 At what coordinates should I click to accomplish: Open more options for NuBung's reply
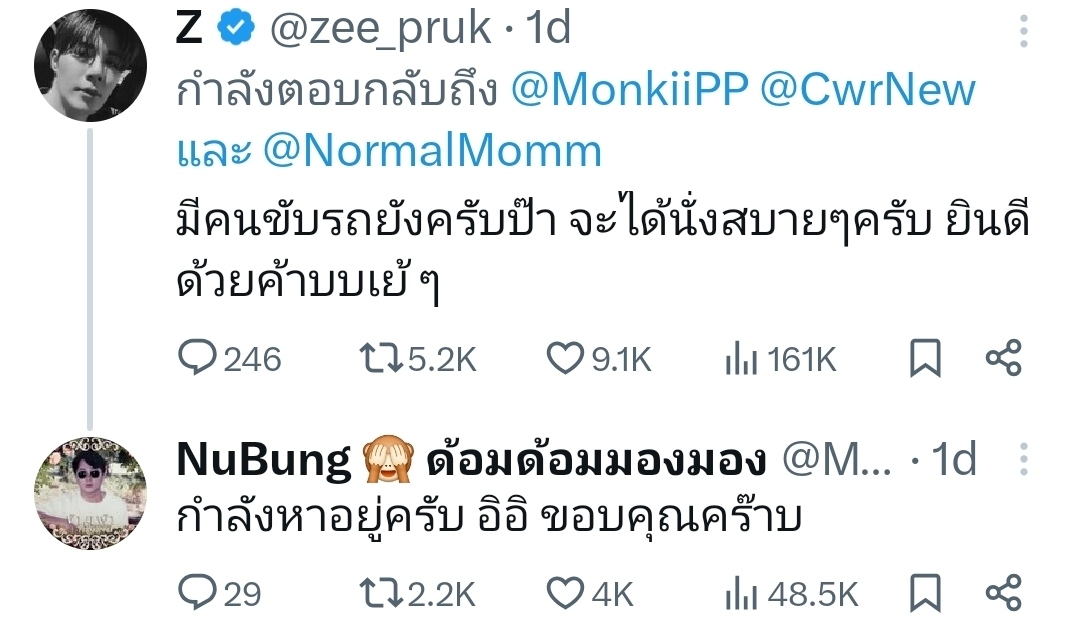(1024, 461)
